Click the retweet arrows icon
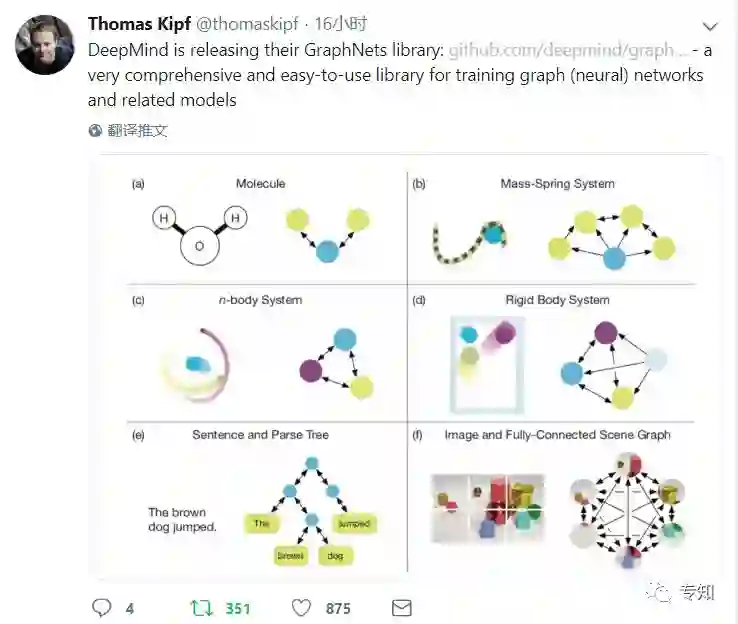738x624 pixels. 202,607
